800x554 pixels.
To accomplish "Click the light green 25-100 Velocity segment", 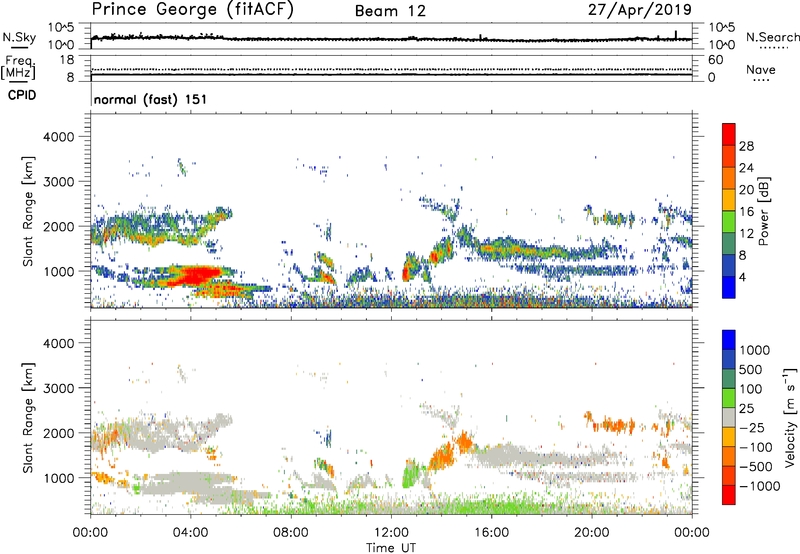I will (x=729, y=398).
